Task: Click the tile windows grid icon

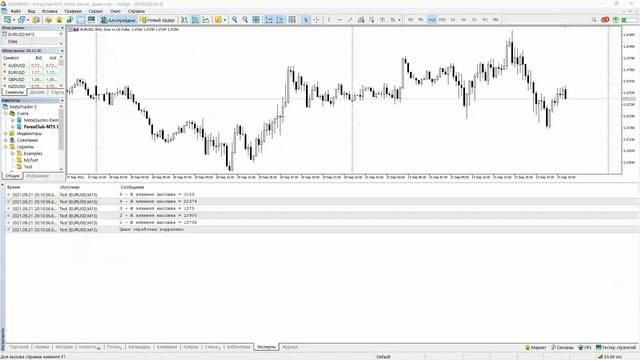Action: (256, 20)
